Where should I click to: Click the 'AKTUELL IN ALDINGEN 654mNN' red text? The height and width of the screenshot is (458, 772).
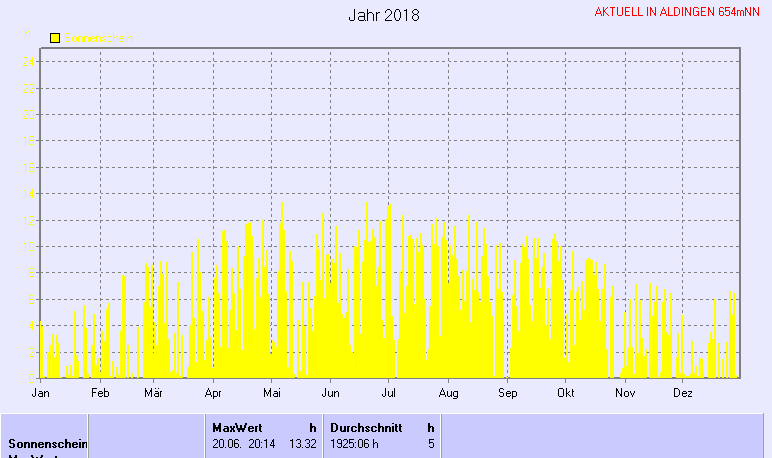point(677,12)
